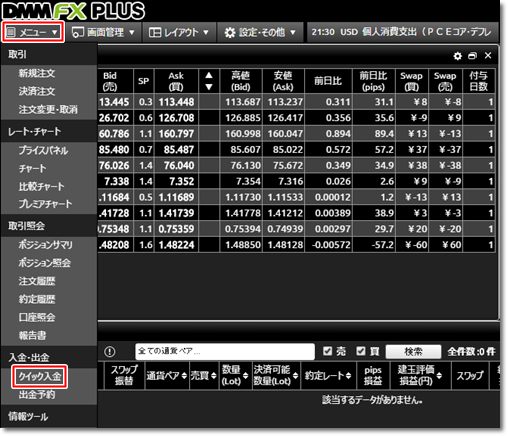The width and height of the screenshot is (508, 436).
Task: Sort by 決済可能数量(Lot) column
Action: 276,376
